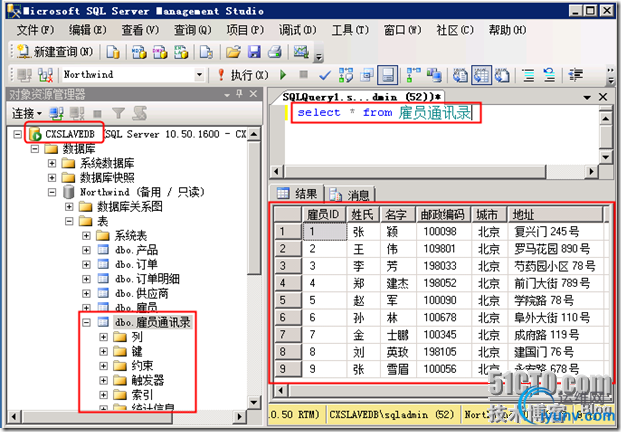Select the dbo.订单 table
Image resolution: width=621 pixels, height=432 pixels.
tap(136, 265)
